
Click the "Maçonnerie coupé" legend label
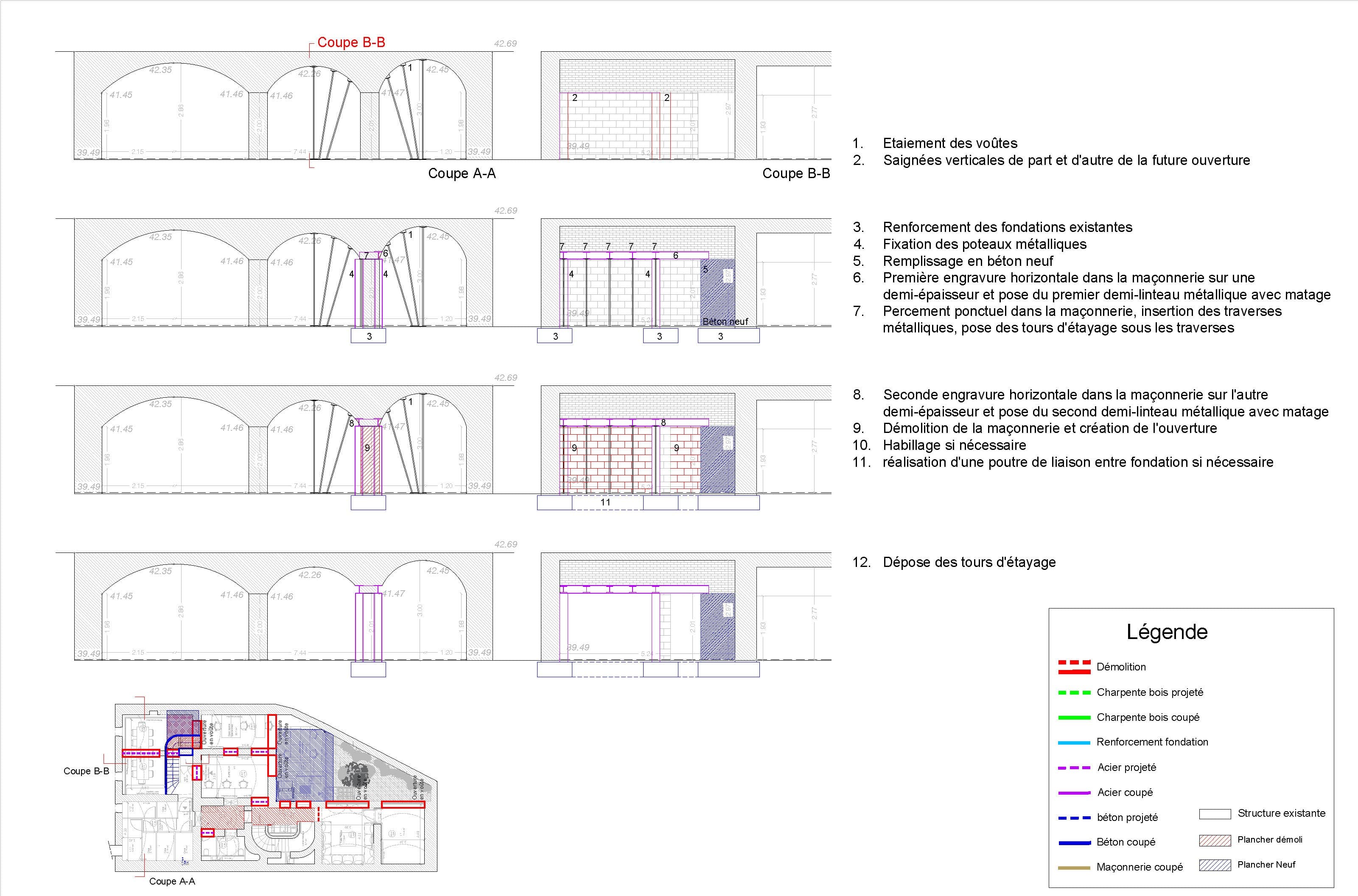[x=1140, y=868]
